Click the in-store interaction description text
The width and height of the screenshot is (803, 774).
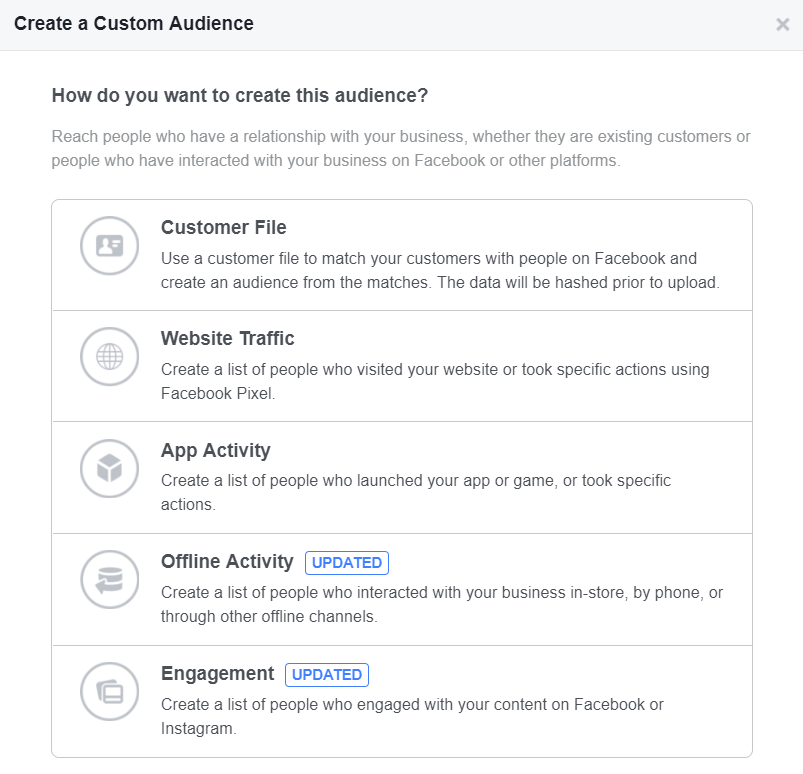click(x=441, y=604)
